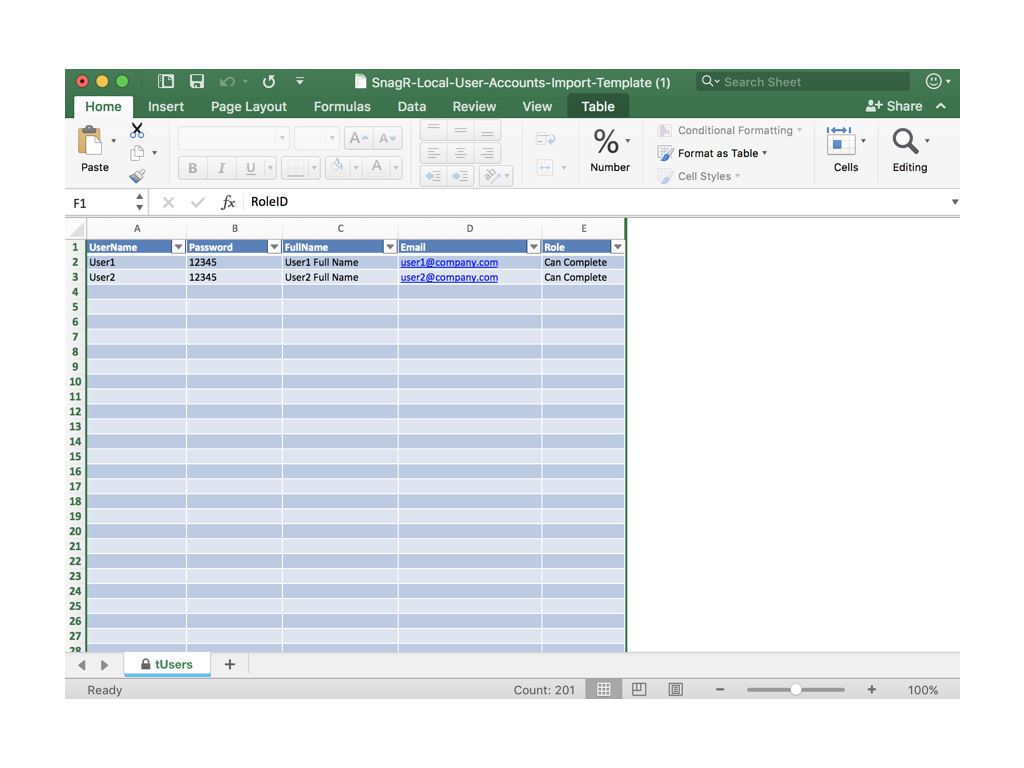Viewport: 1024px width, 768px height.
Task: Click the bottom align icon
Action: 487,131
